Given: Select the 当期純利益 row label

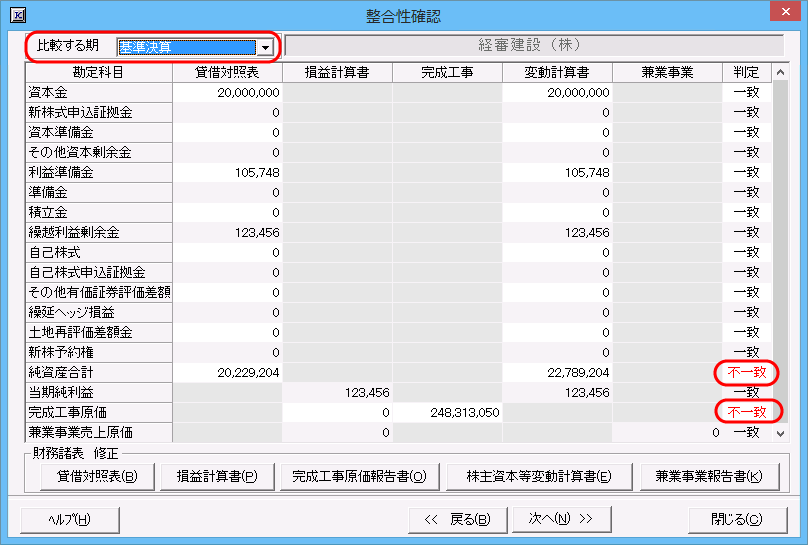Looking at the screenshot, I should pyautogui.click(x=98, y=393).
